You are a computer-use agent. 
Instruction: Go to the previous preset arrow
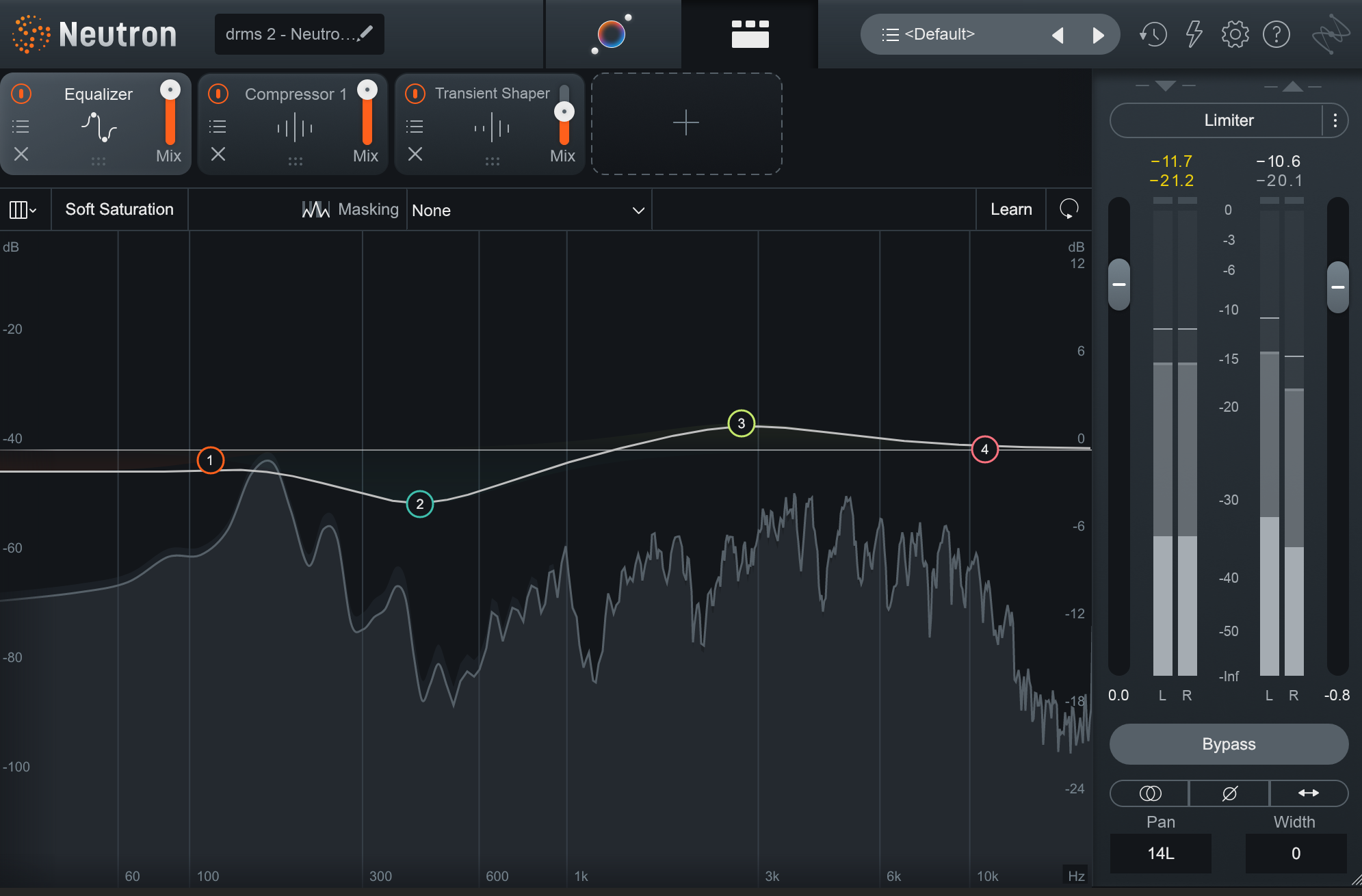[x=1058, y=35]
